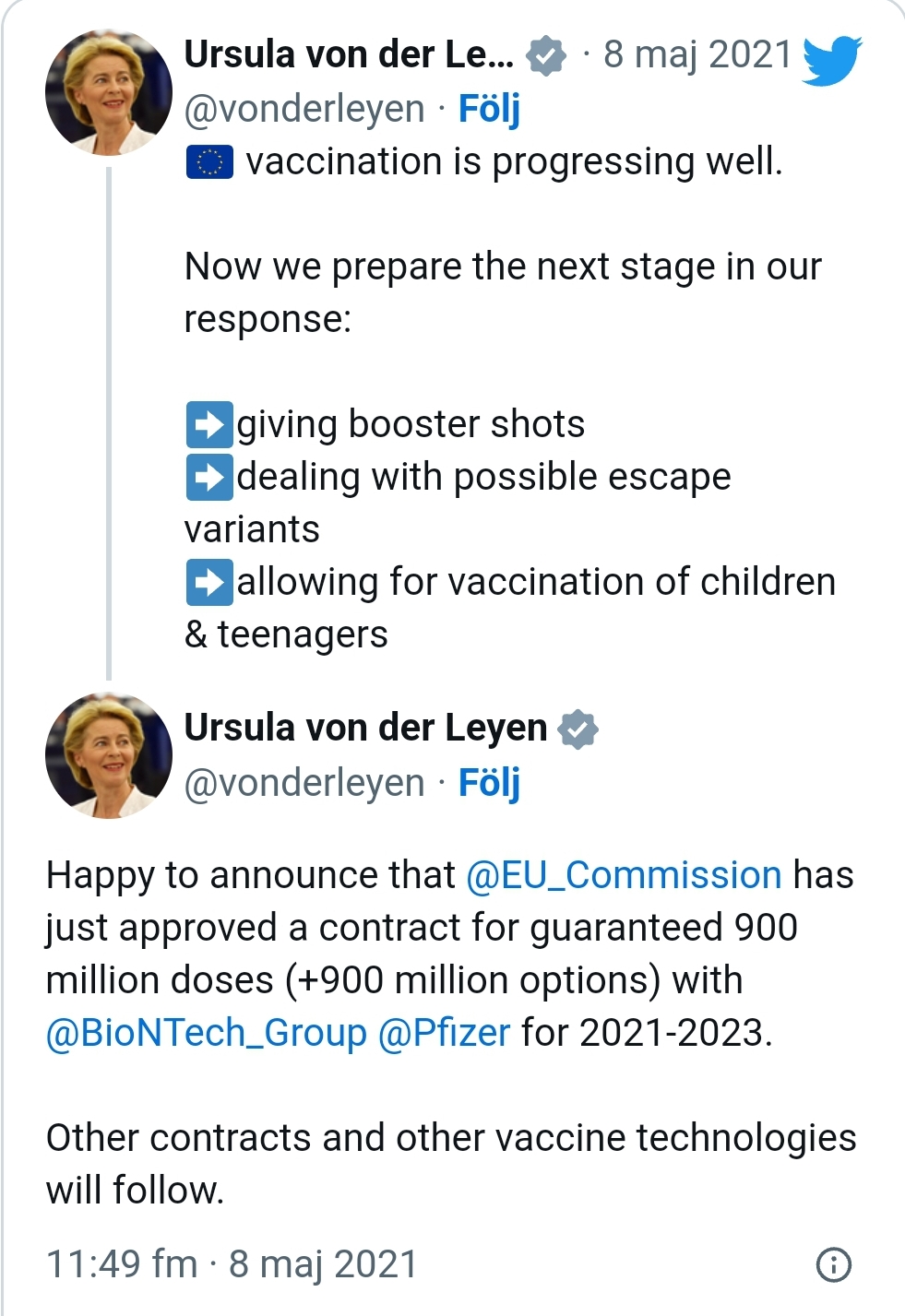Click the 11:49 fm timestamp at bottom
The height and width of the screenshot is (1316, 905).
(x=122, y=1264)
